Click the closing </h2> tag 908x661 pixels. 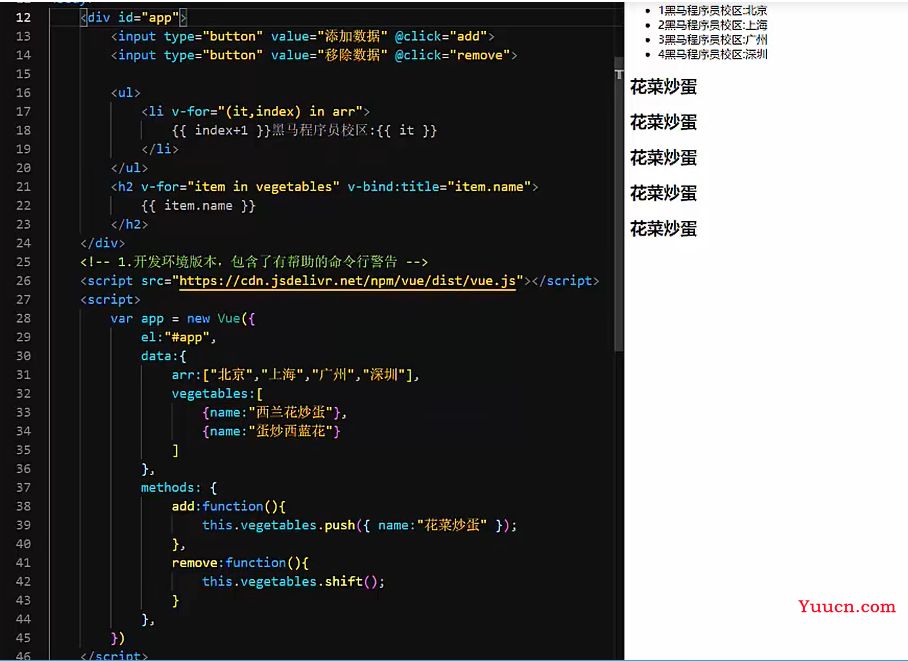(x=130, y=224)
